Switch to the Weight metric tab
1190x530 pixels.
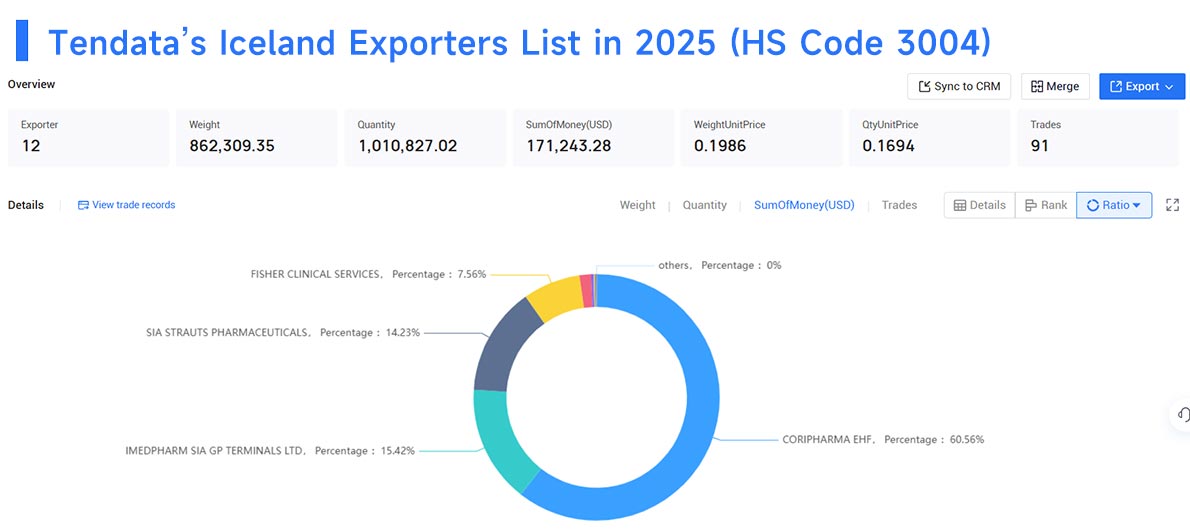pos(638,205)
